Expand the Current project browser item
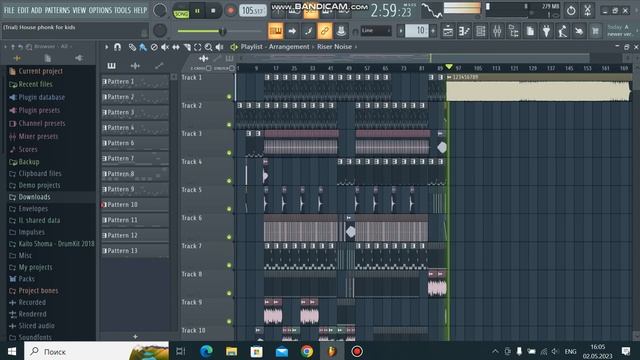This screenshot has width=640, height=360. click(40, 71)
